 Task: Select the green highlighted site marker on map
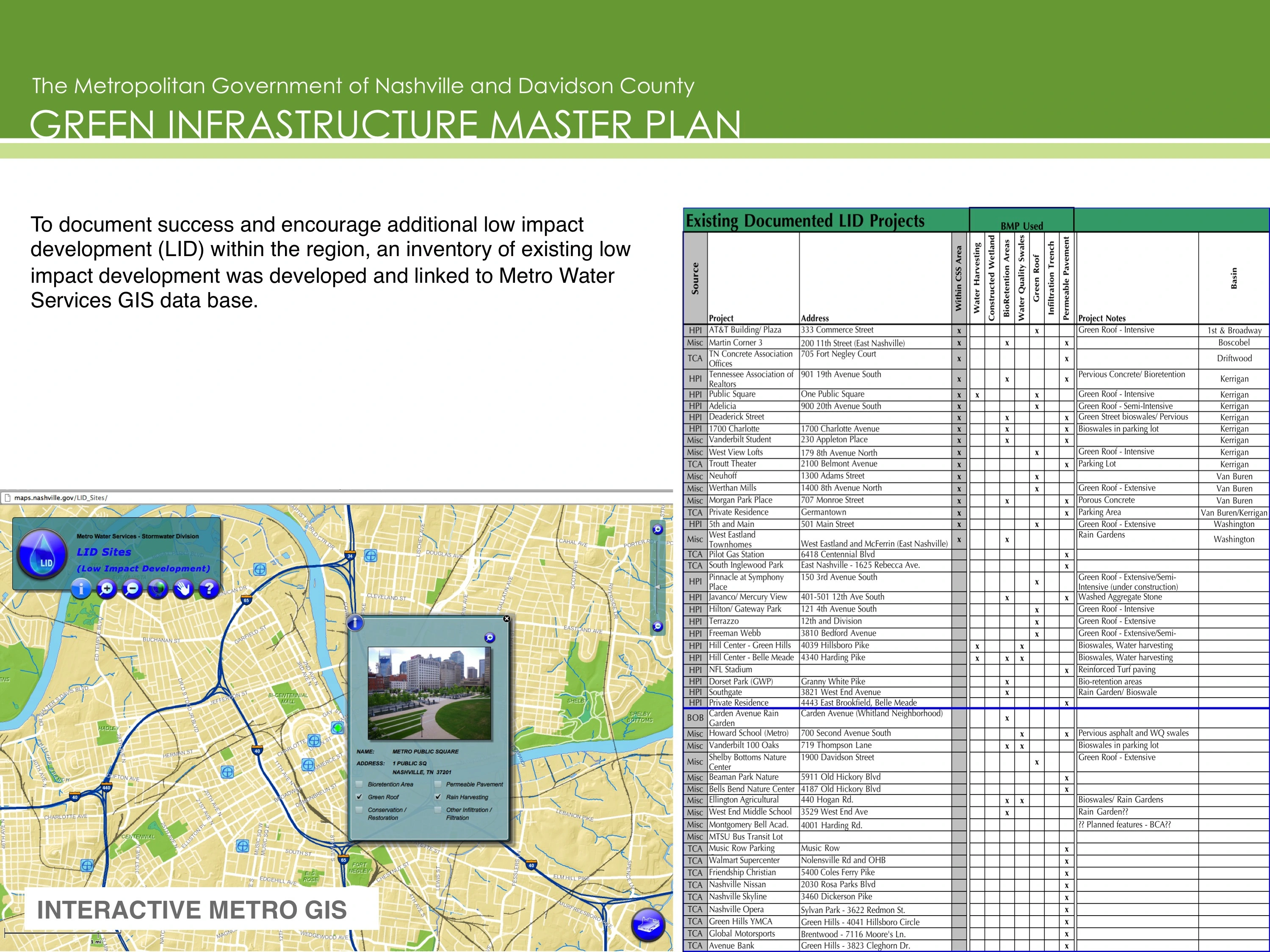(x=338, y=728)
